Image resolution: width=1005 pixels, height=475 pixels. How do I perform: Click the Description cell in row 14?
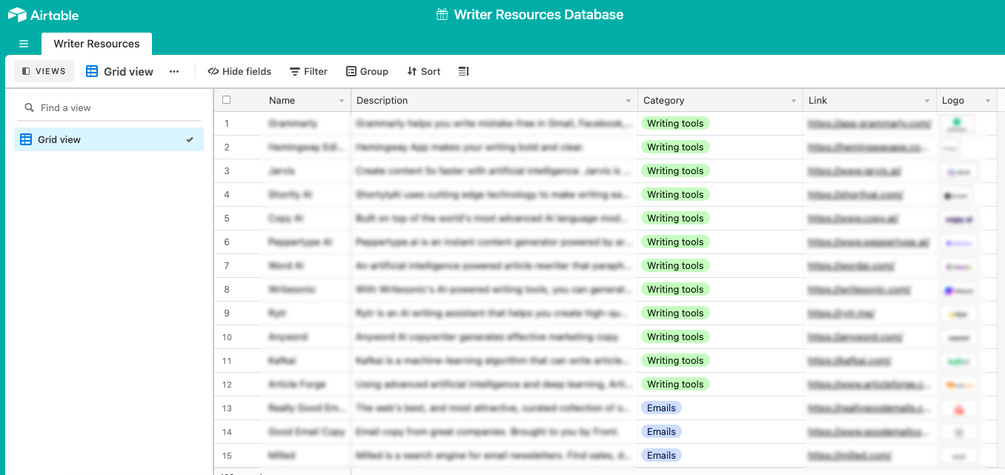click(x=494, y=431)
